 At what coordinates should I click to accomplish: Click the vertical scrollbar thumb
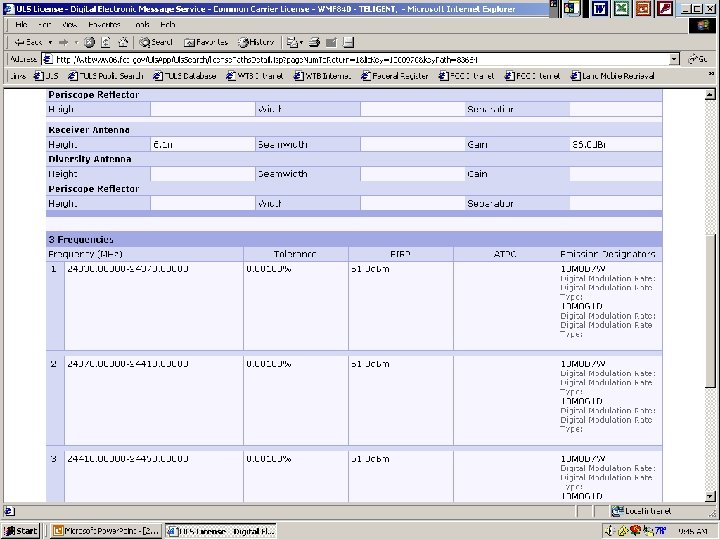pyautogui.click(x=710, y=310)
